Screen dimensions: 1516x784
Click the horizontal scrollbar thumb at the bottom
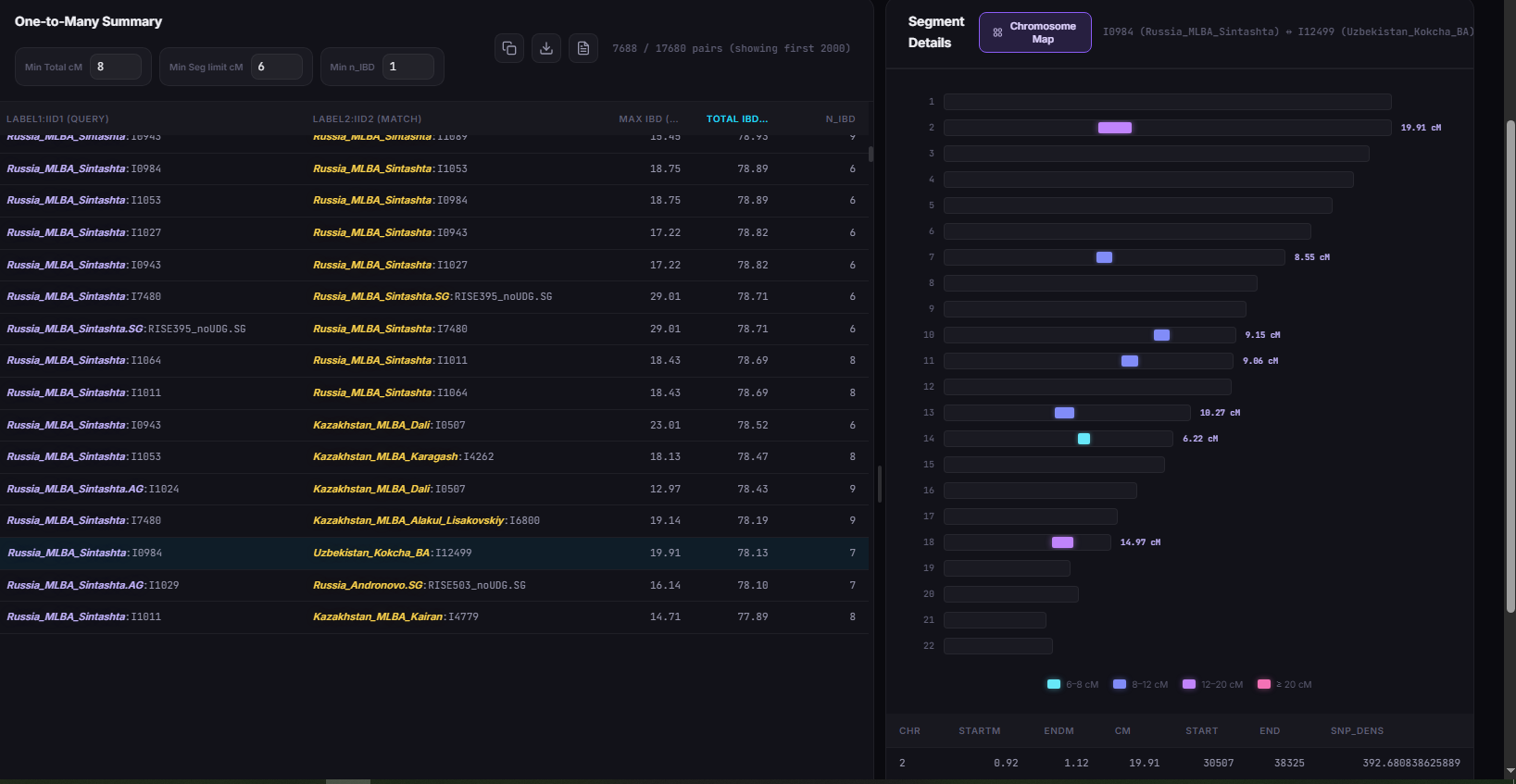(348, 781)
